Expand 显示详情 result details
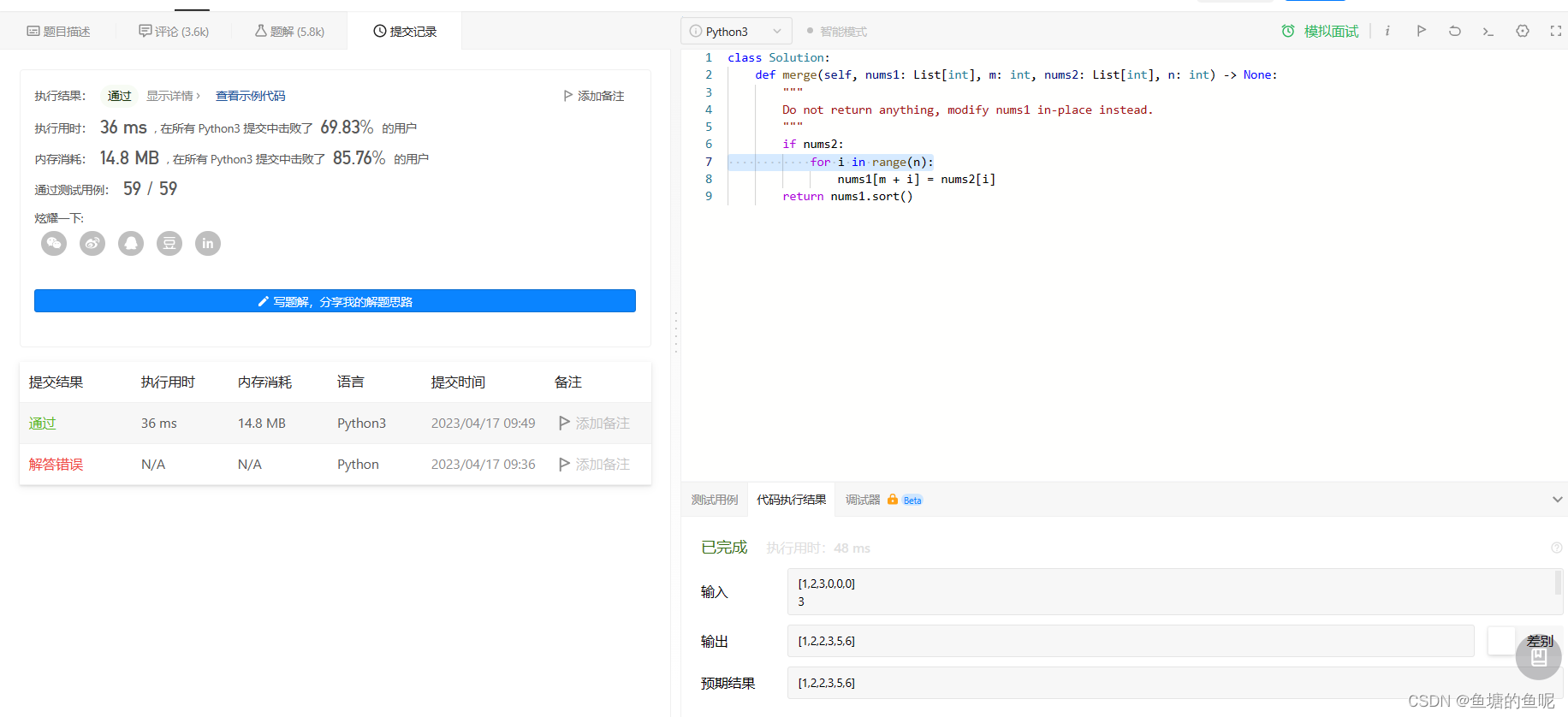This screenshot has height=717, width=1568. click(x=174, y=96)
